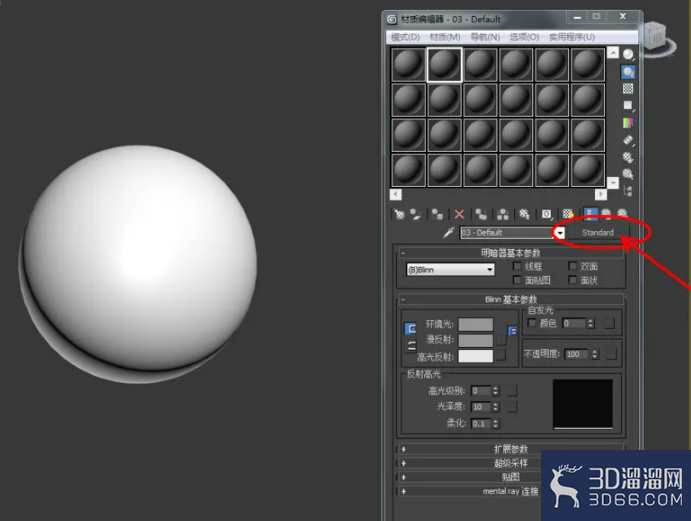Click sample slots scroll-down arrow
The height and width of the screenshot is (521, 691).
[x=613, y=182]
